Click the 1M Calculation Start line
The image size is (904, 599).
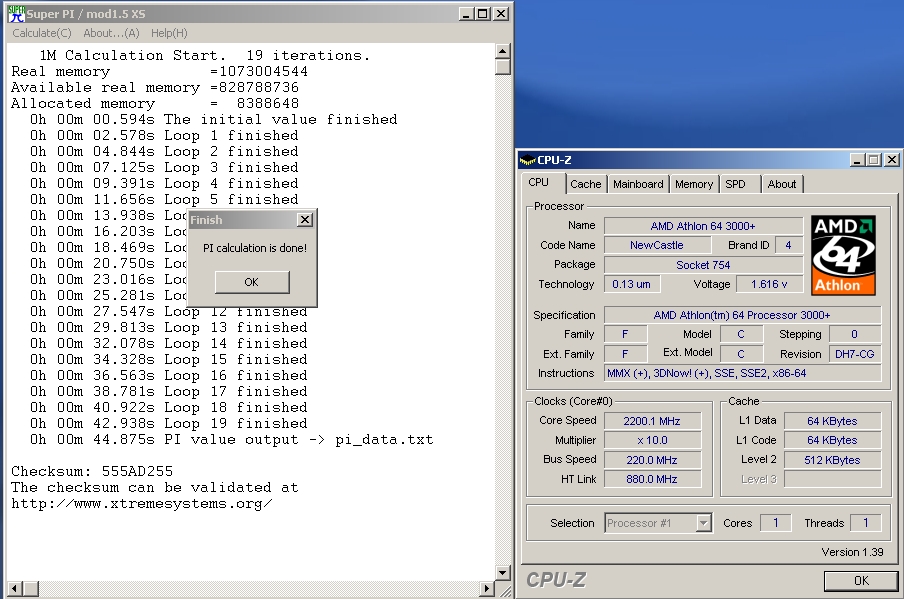(x=204, y=55)
